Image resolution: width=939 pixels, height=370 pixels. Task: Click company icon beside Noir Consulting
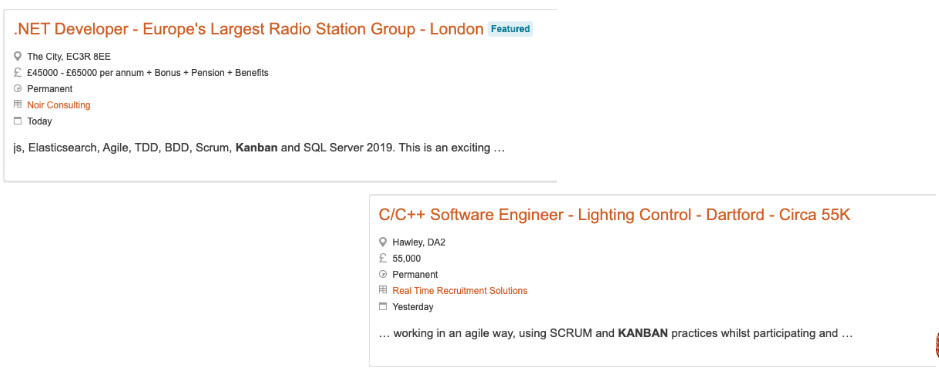17,105
